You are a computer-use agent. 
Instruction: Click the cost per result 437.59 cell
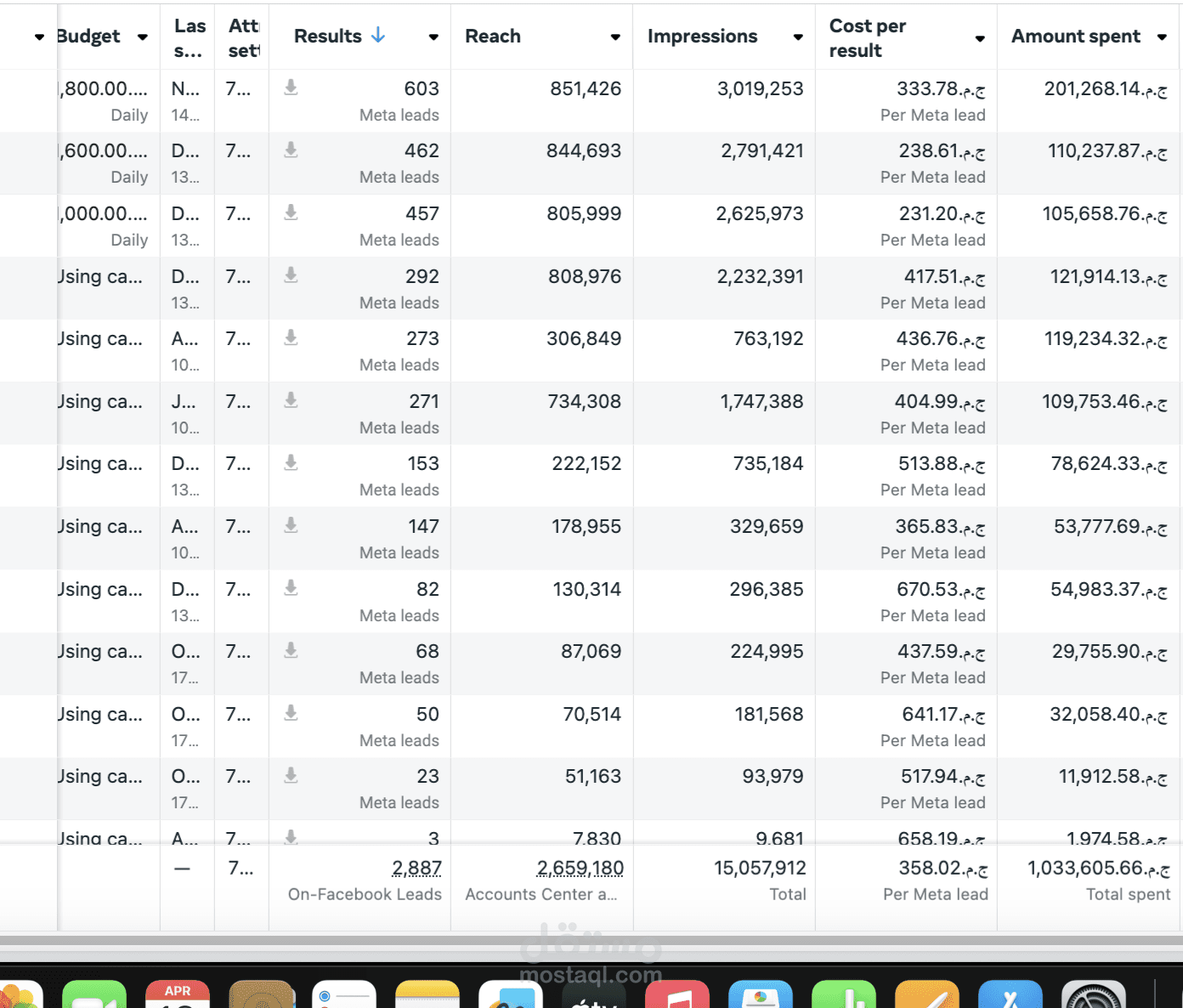942,651
